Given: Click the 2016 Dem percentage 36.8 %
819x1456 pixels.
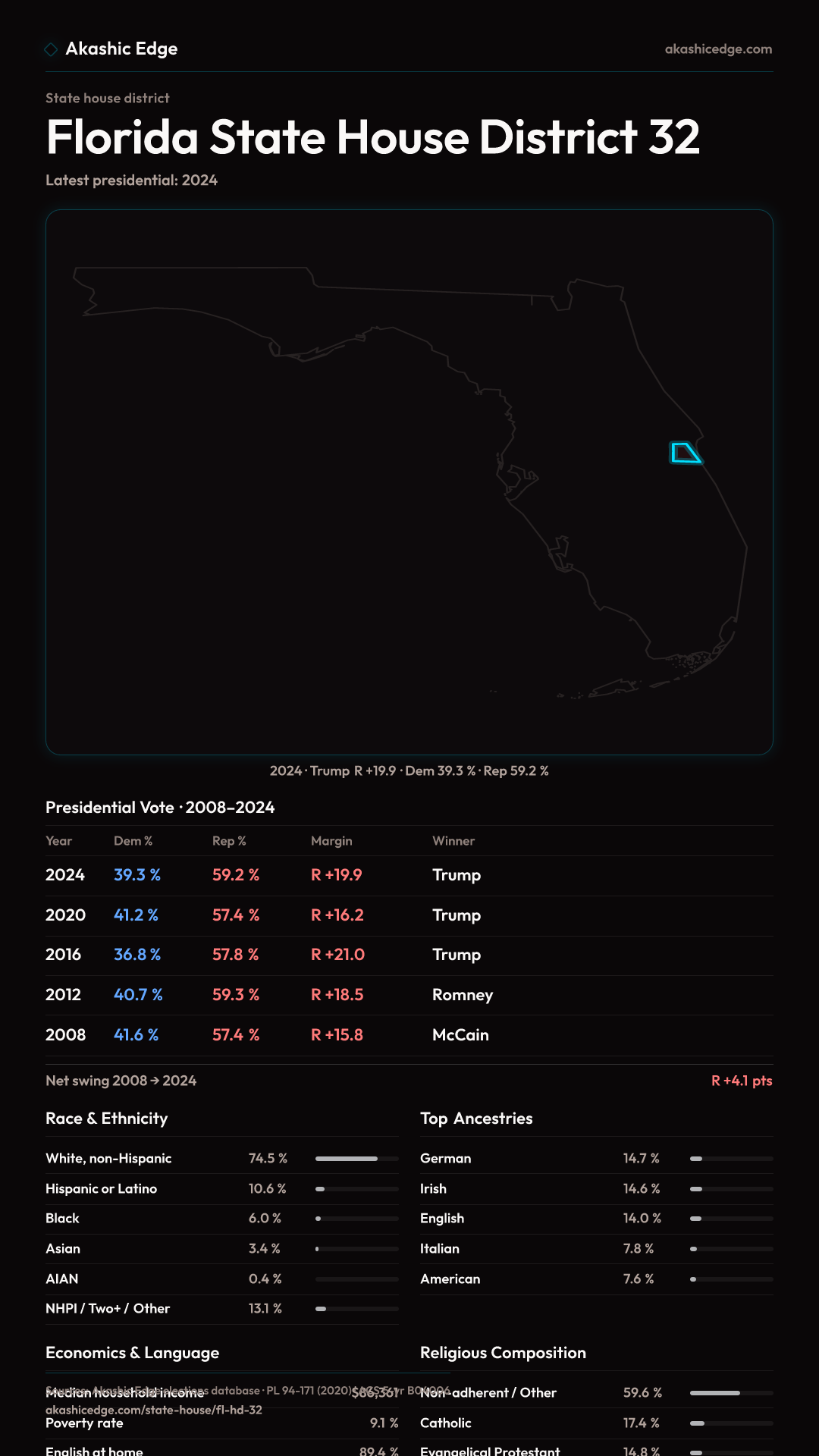Looking at the screenshot, I should click(x=137, y=955).
